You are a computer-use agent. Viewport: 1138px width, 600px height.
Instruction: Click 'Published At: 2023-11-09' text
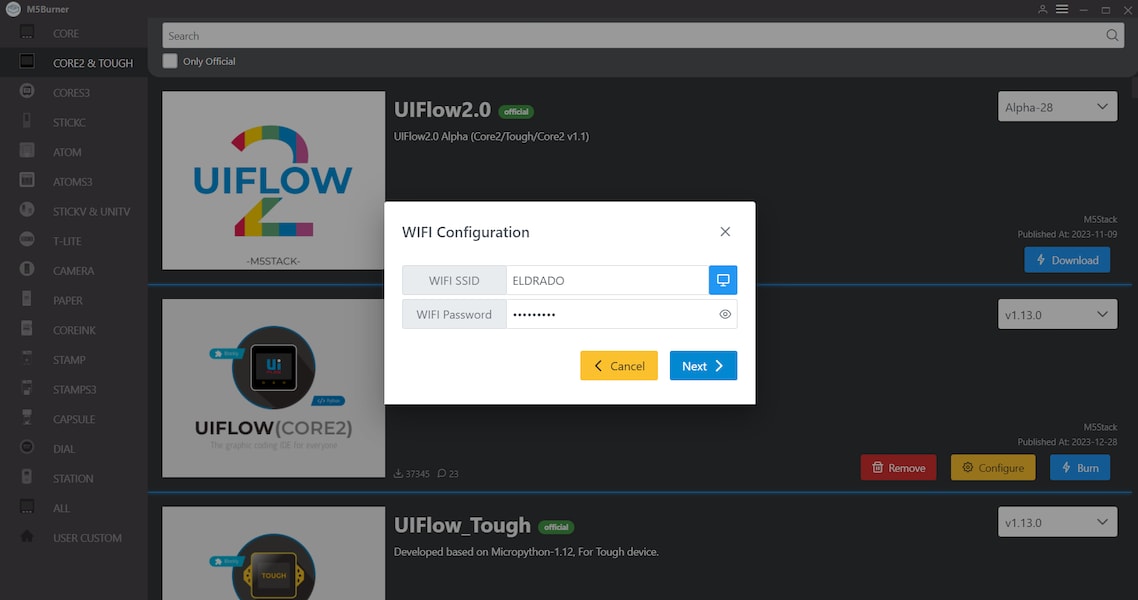(x=1067, y=234)
